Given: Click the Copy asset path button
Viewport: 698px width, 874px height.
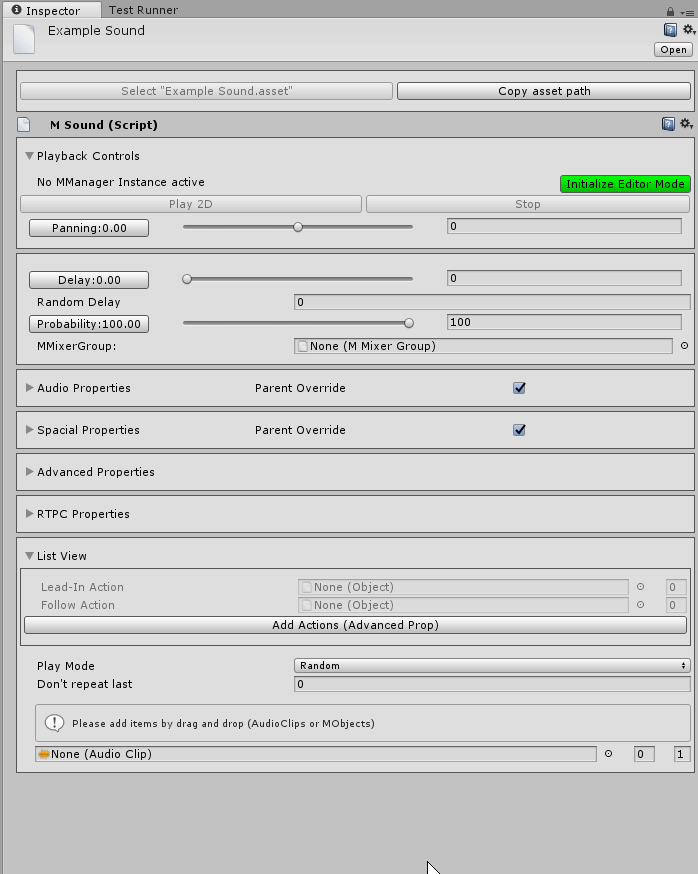Looking at the screenshot, I should (x=544, y=91).
